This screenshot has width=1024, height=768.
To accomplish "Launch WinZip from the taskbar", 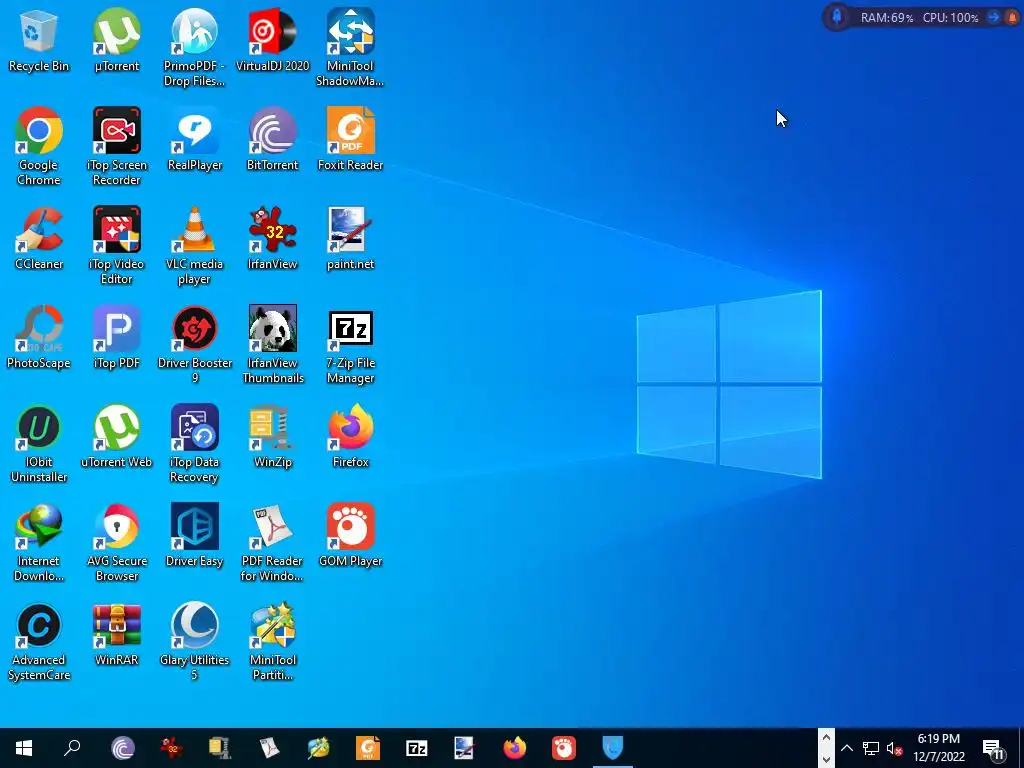I will pos(220,748).
